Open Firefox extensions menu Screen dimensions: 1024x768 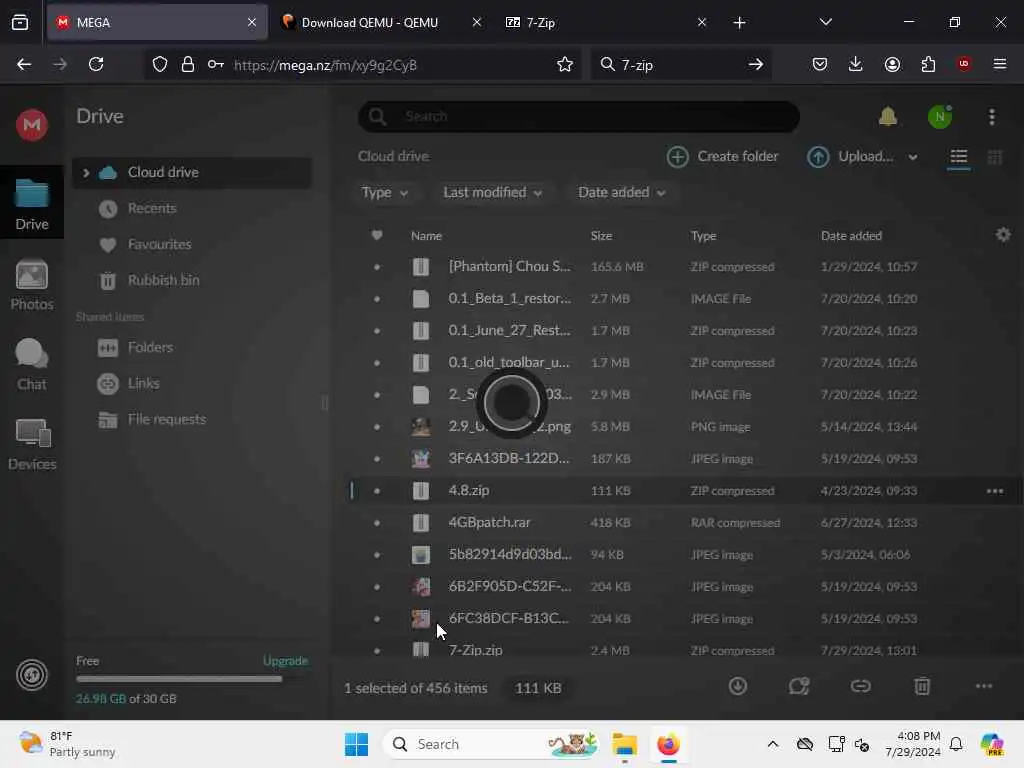click(x=928, y=64)
